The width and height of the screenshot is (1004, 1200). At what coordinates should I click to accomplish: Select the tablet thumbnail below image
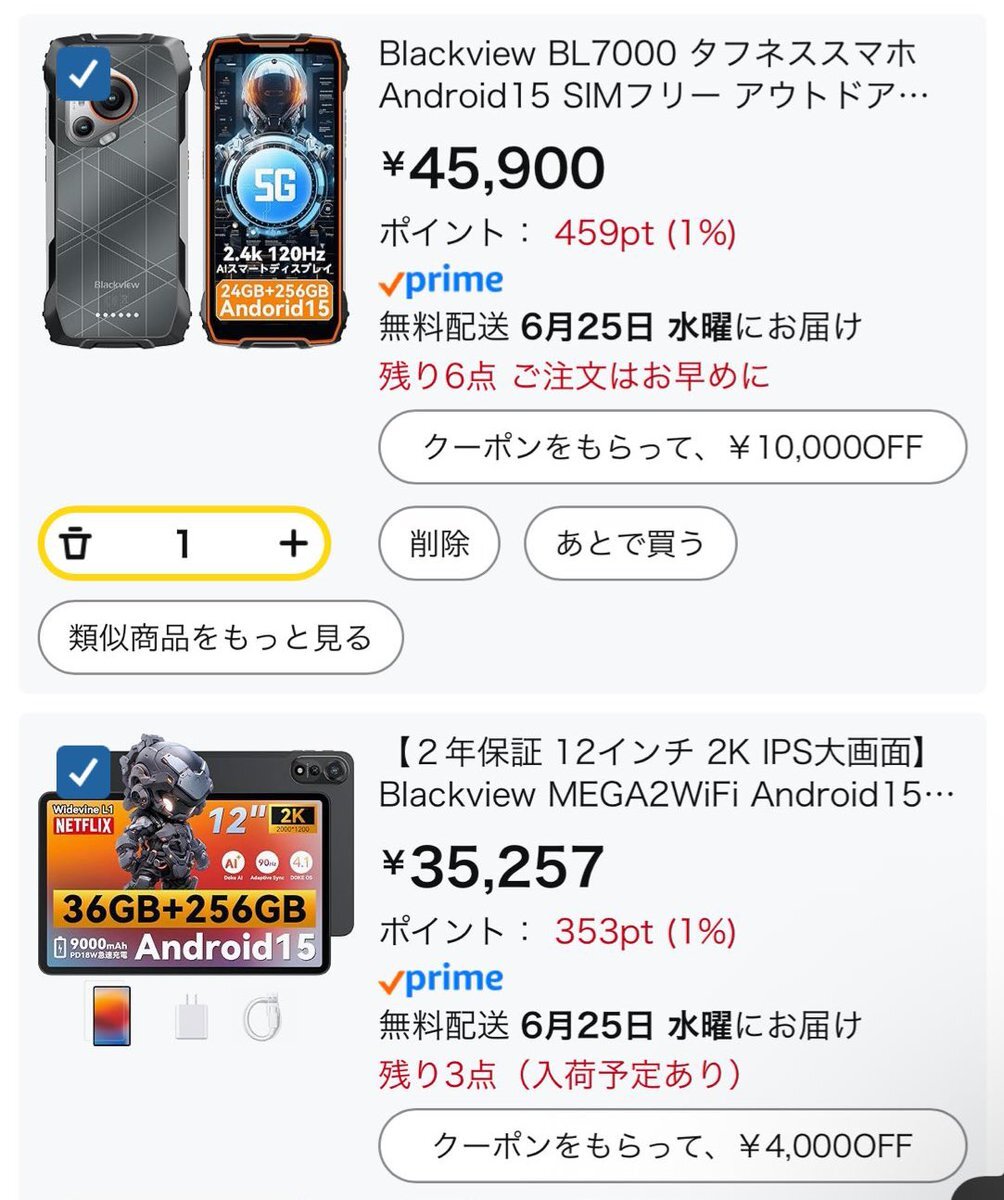(x=112, y=1016)
